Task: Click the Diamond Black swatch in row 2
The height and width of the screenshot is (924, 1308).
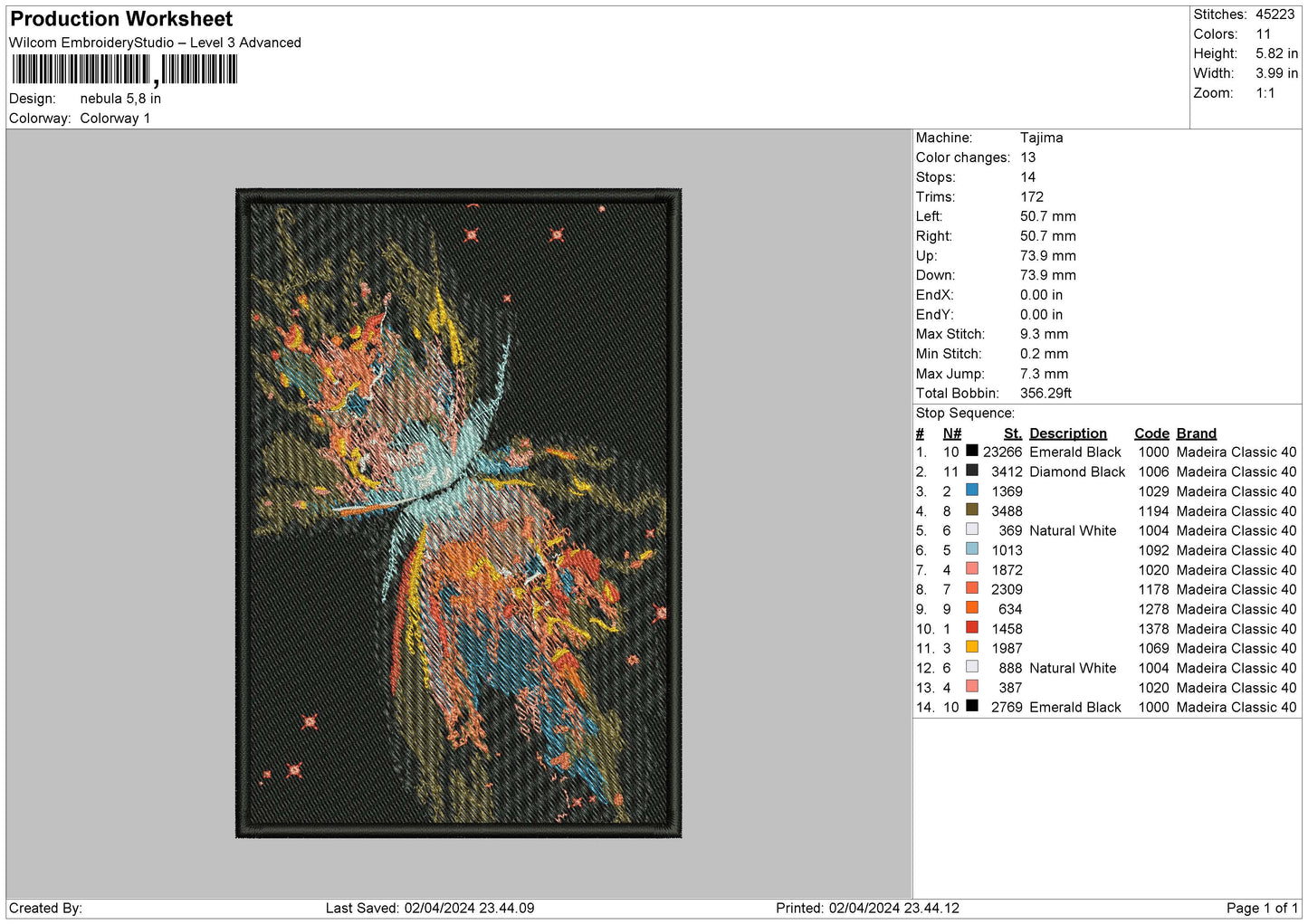Action: pos(972,471)
